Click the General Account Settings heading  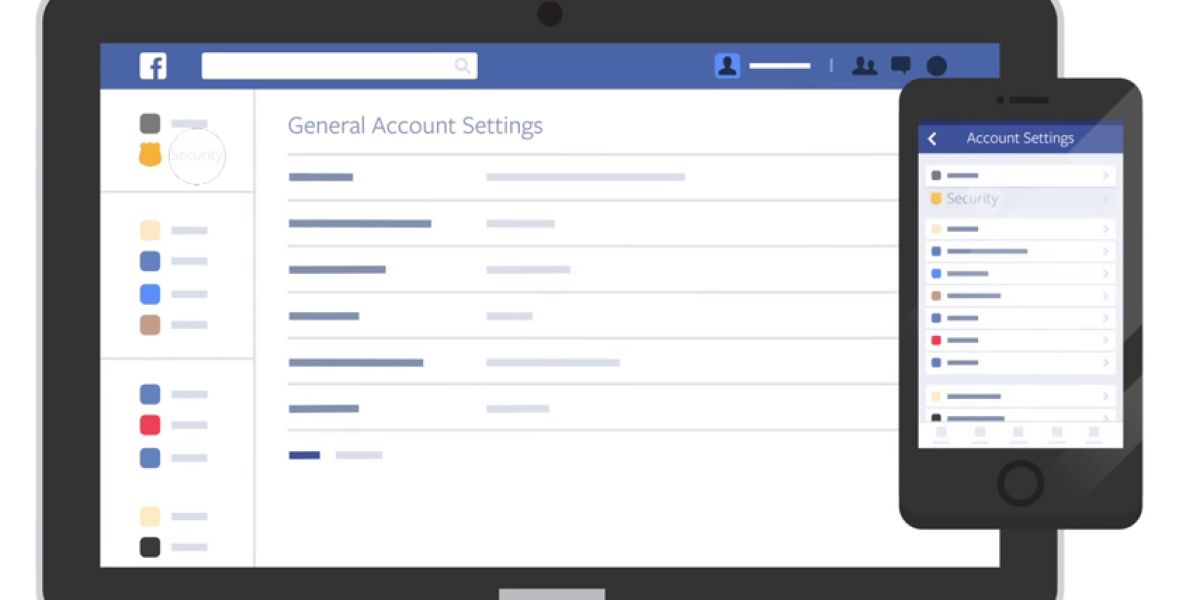pyautogui.click(x=415, y=126)
